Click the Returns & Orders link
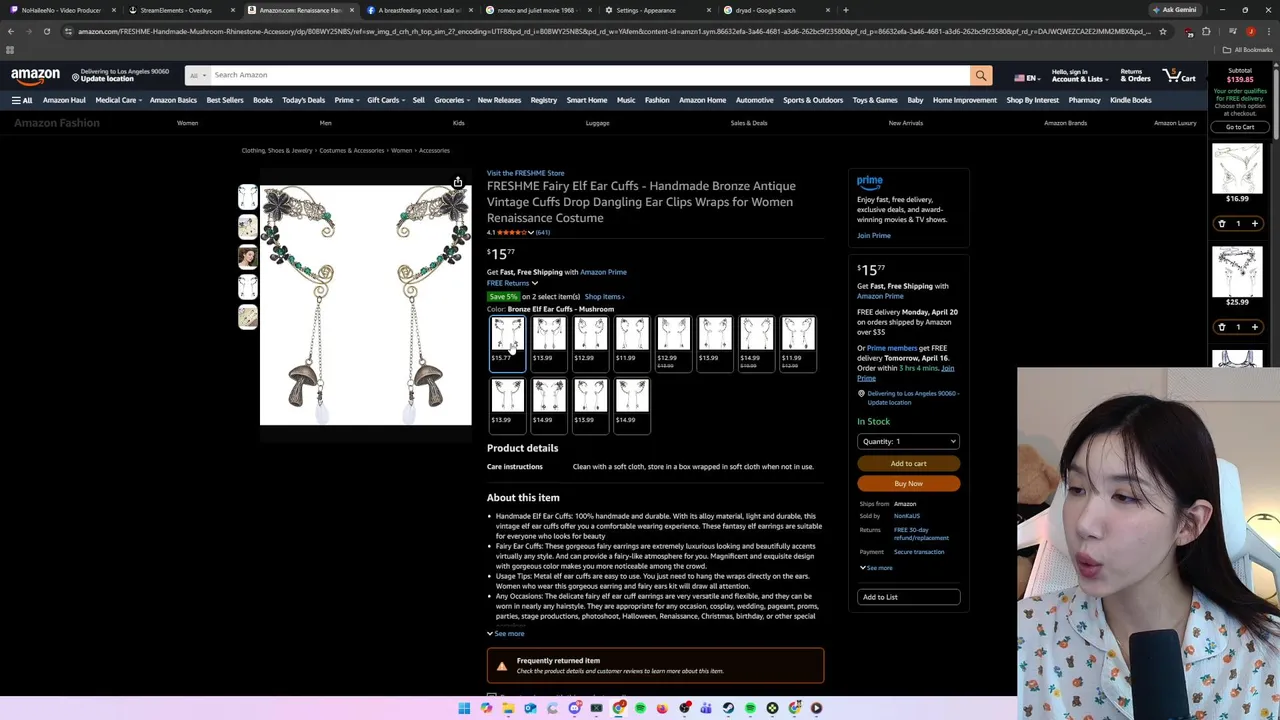This screenshot has width=1280, height=720. tap(1135, 75)
